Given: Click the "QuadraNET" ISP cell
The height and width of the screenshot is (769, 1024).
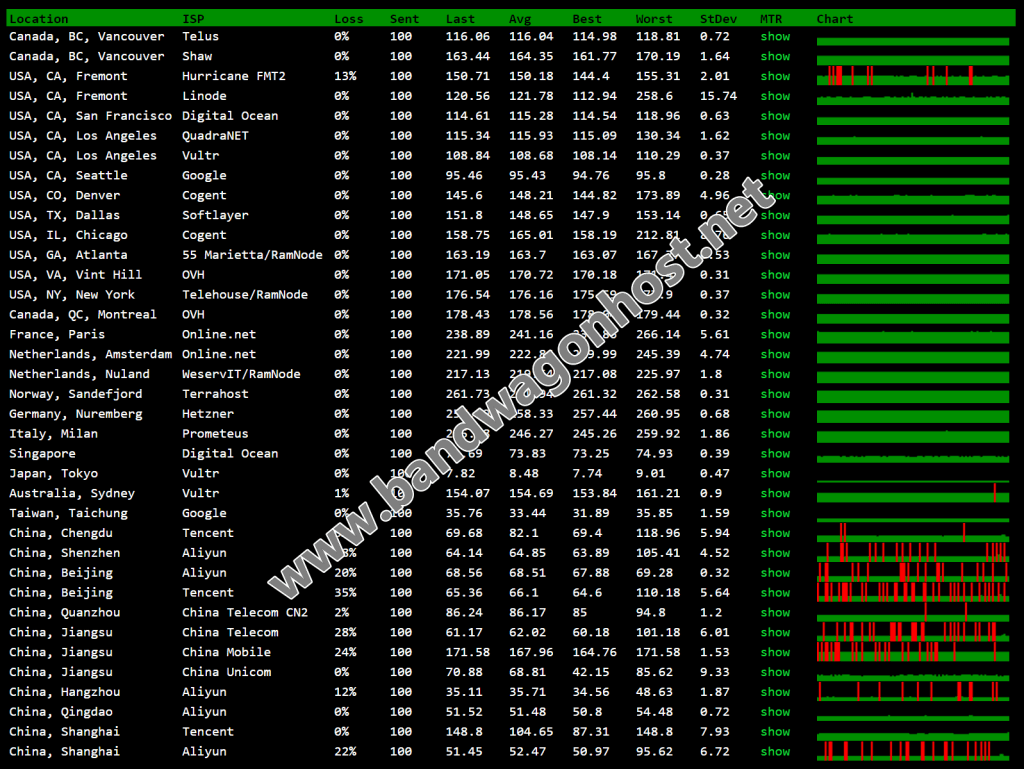Looking at the screenshot, I should [x=216, y=136].
